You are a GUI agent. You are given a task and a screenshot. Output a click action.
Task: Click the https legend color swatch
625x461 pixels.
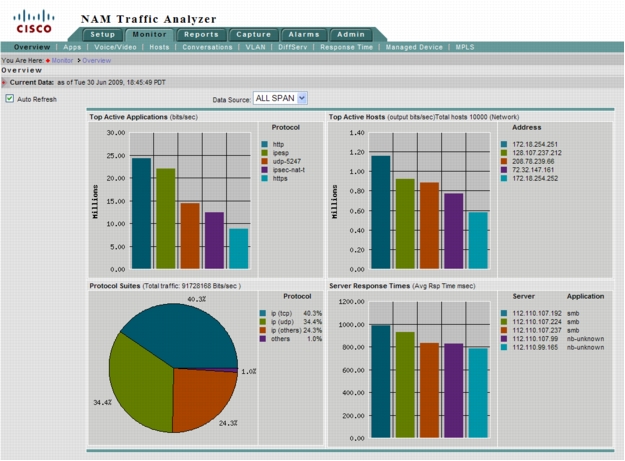click(265, 178)
